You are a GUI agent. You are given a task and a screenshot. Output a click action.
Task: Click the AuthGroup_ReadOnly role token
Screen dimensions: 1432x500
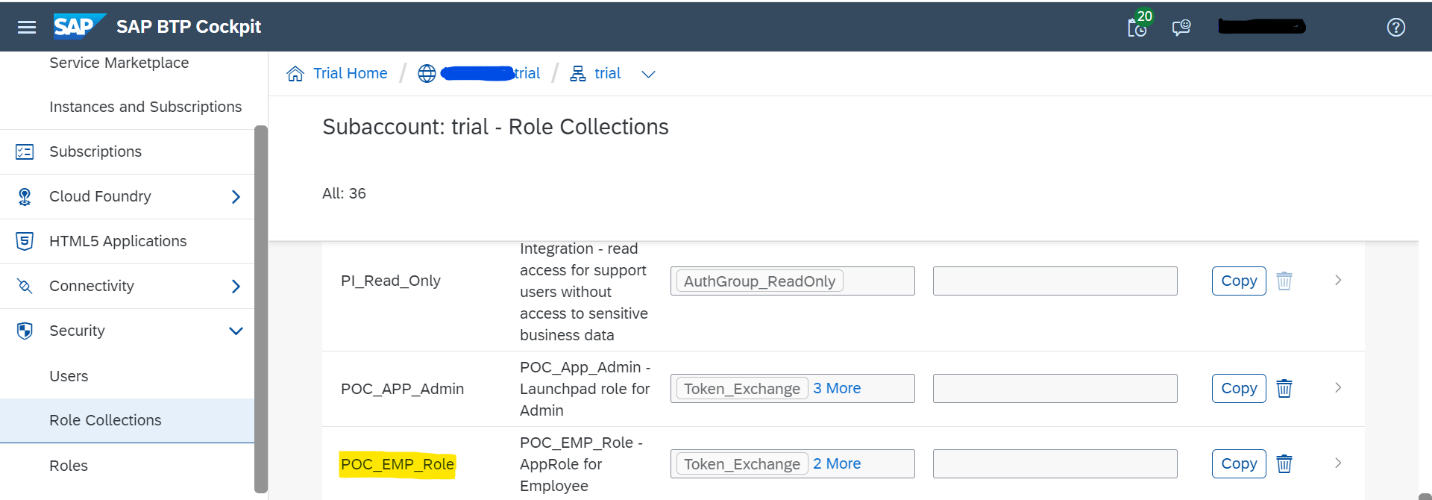tap(759, 281)
